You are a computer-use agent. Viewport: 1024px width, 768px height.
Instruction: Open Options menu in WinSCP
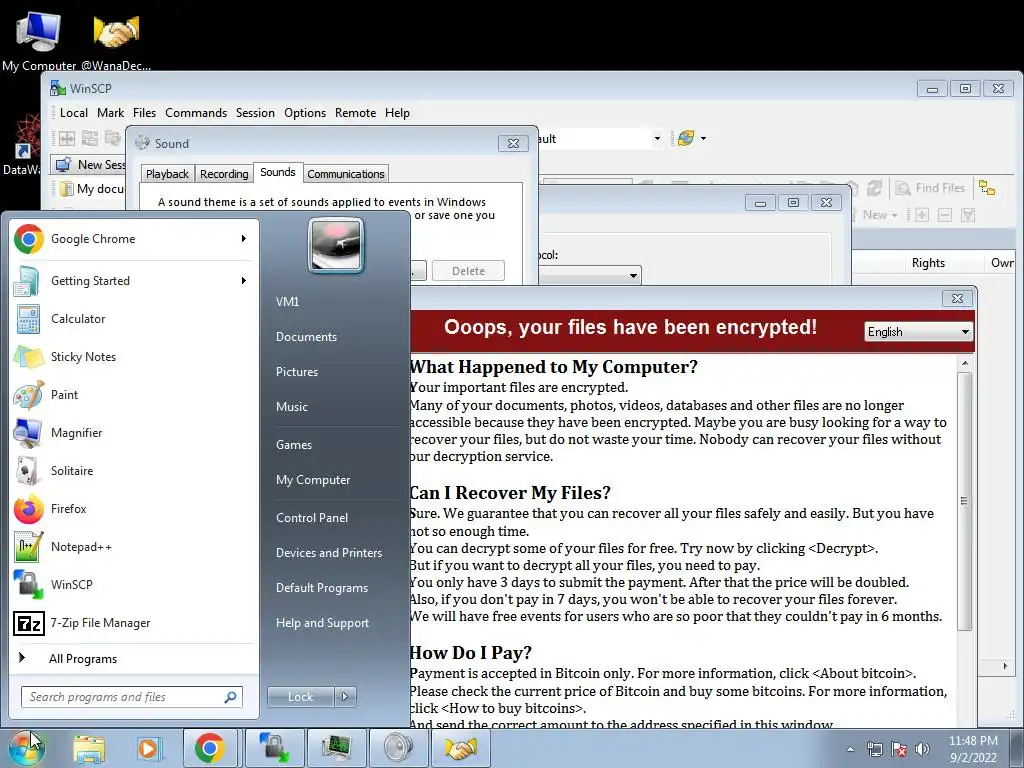click(x=305, y=113)
